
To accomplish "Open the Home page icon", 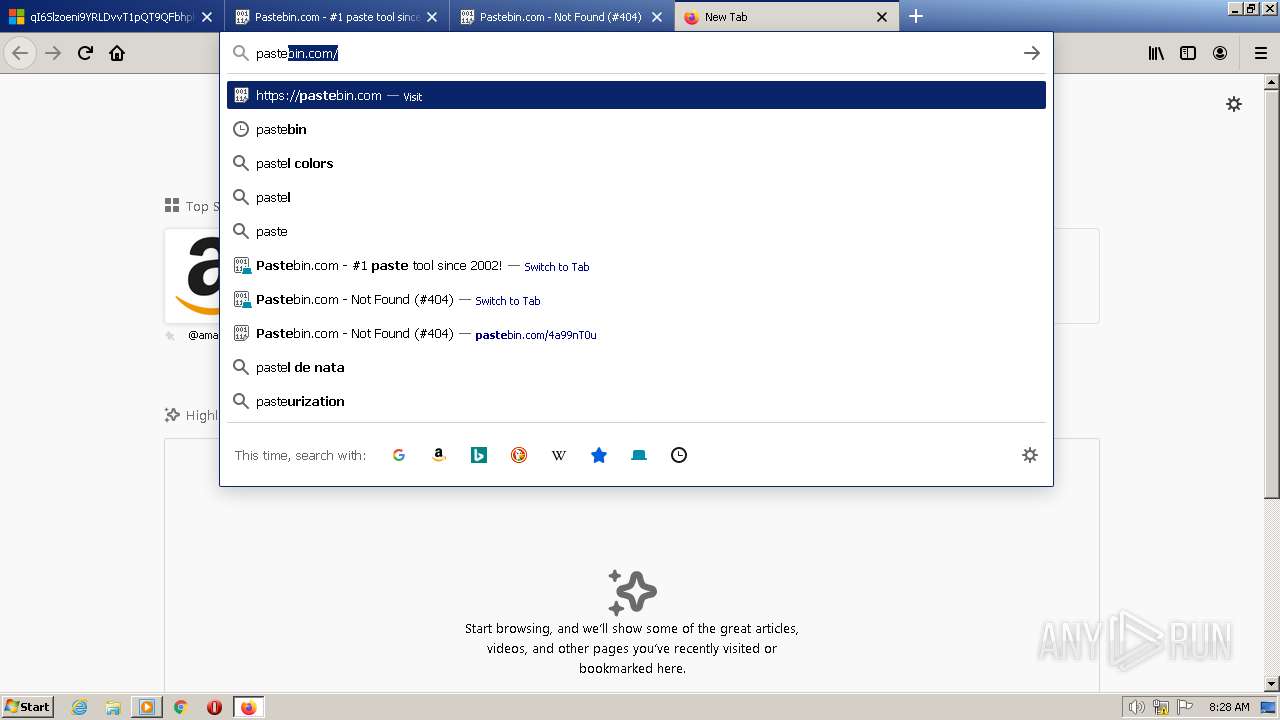I will (x=117, y=53).
